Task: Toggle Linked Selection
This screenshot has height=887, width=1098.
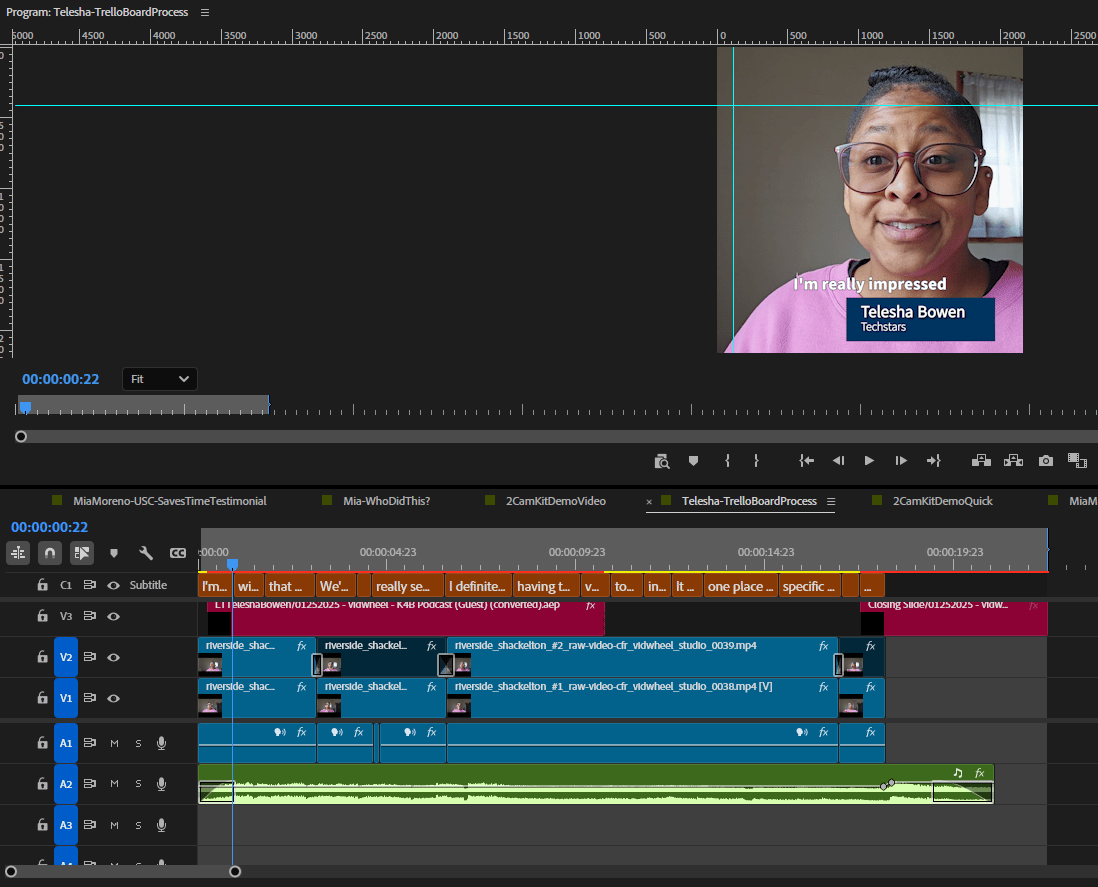Action: pos(82,553)
